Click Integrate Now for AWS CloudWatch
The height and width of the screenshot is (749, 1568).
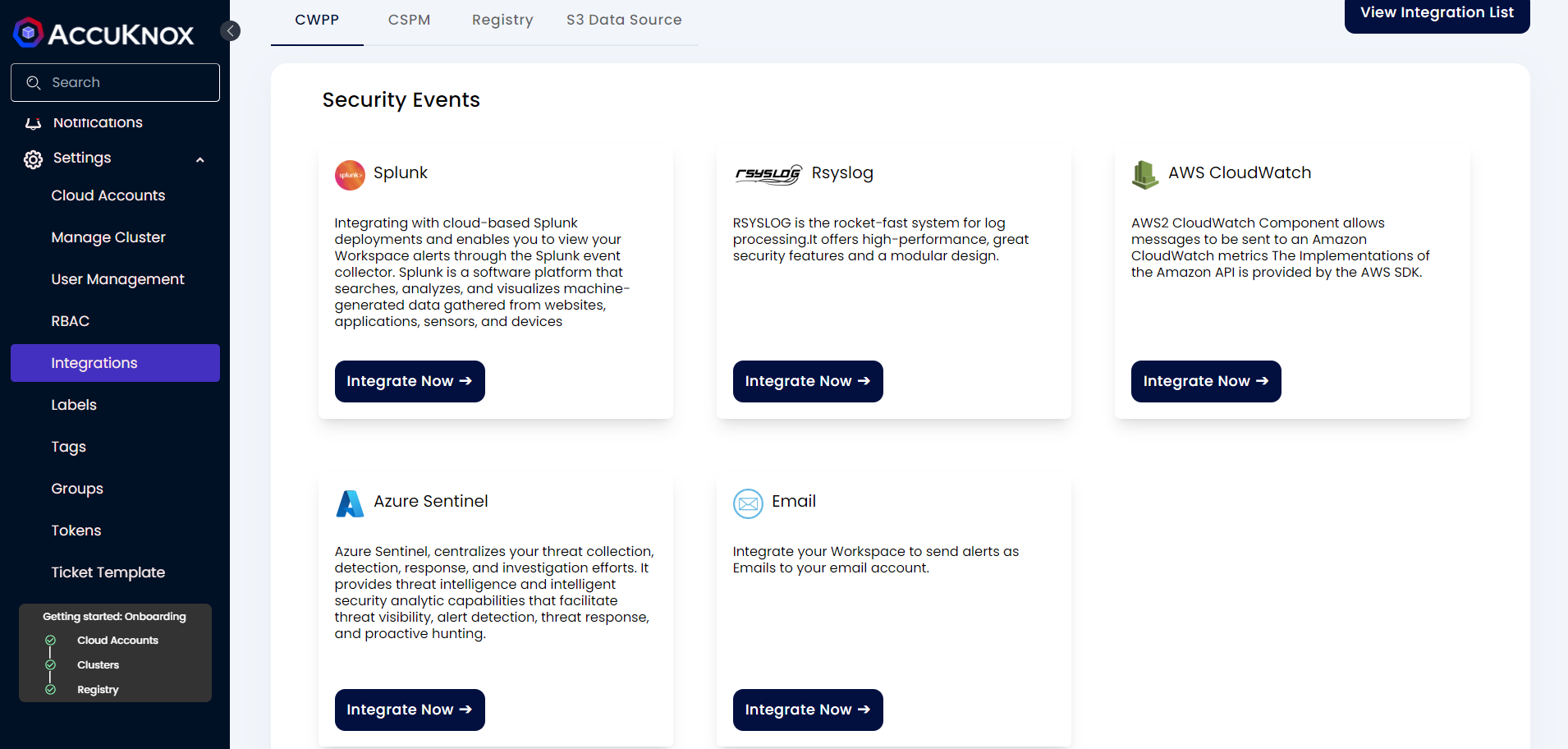(1205, 381)
